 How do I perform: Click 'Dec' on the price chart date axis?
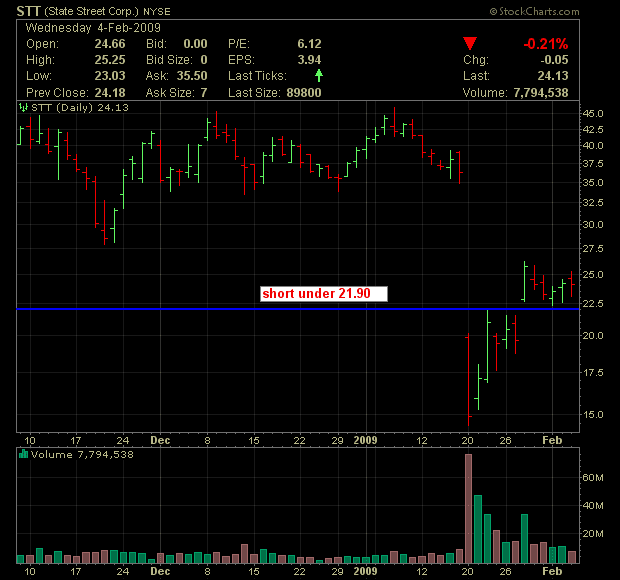click(160, 440)
